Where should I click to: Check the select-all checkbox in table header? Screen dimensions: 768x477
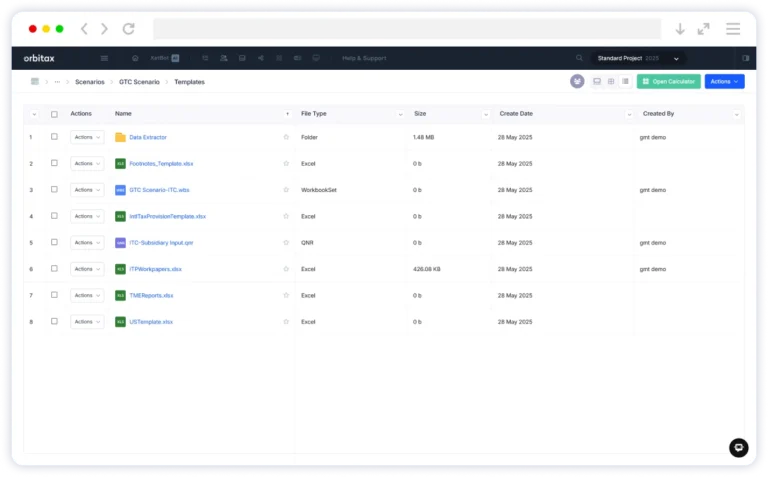54,114
